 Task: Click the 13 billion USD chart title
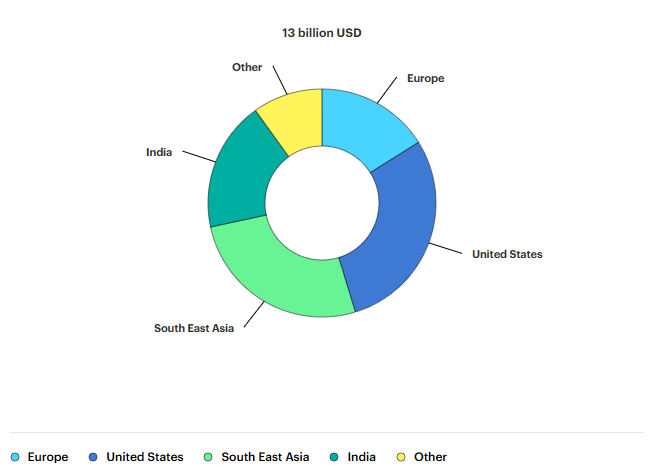[322, 33]
